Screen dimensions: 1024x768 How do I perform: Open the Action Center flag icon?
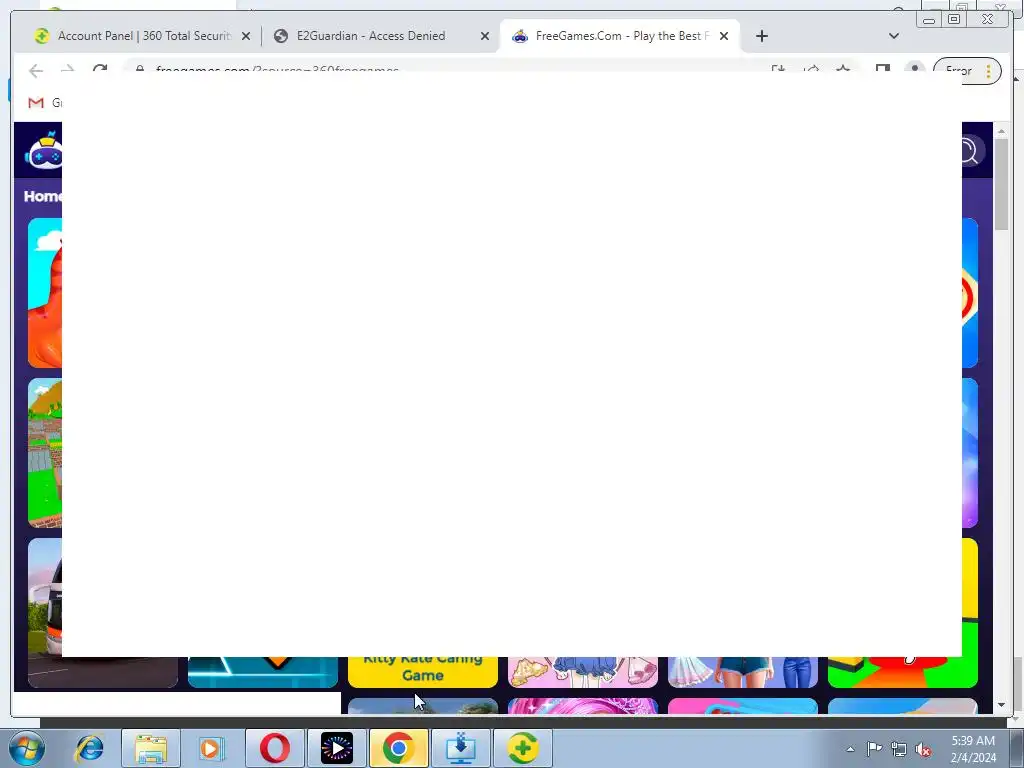[x=874, y=748]
